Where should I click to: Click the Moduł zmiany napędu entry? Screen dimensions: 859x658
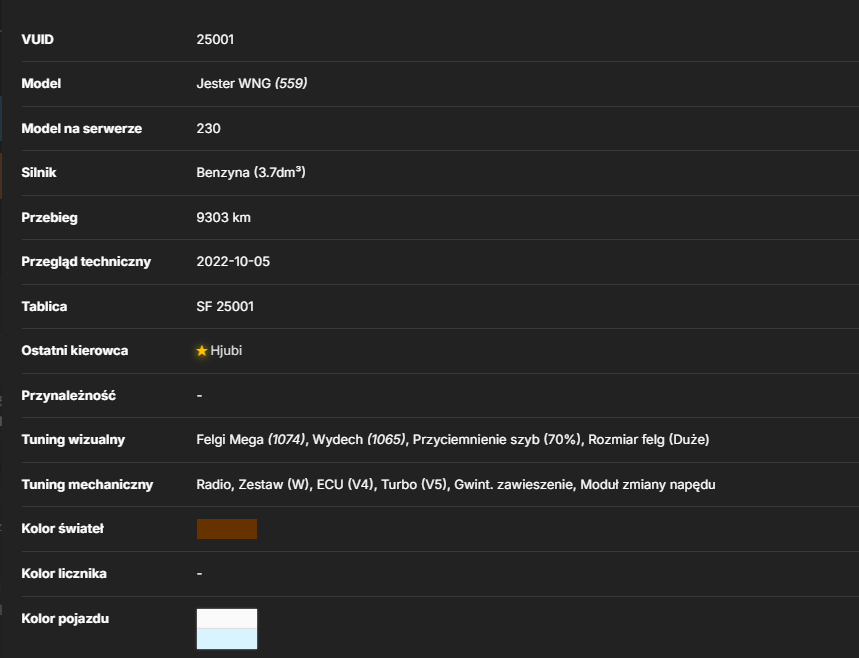coord(648,484)
